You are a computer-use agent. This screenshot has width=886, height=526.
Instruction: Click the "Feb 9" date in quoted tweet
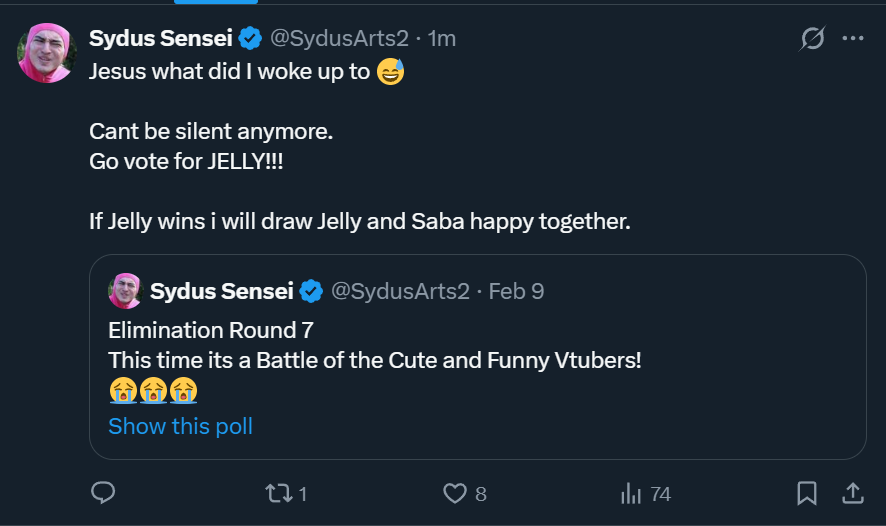point(516,291)
